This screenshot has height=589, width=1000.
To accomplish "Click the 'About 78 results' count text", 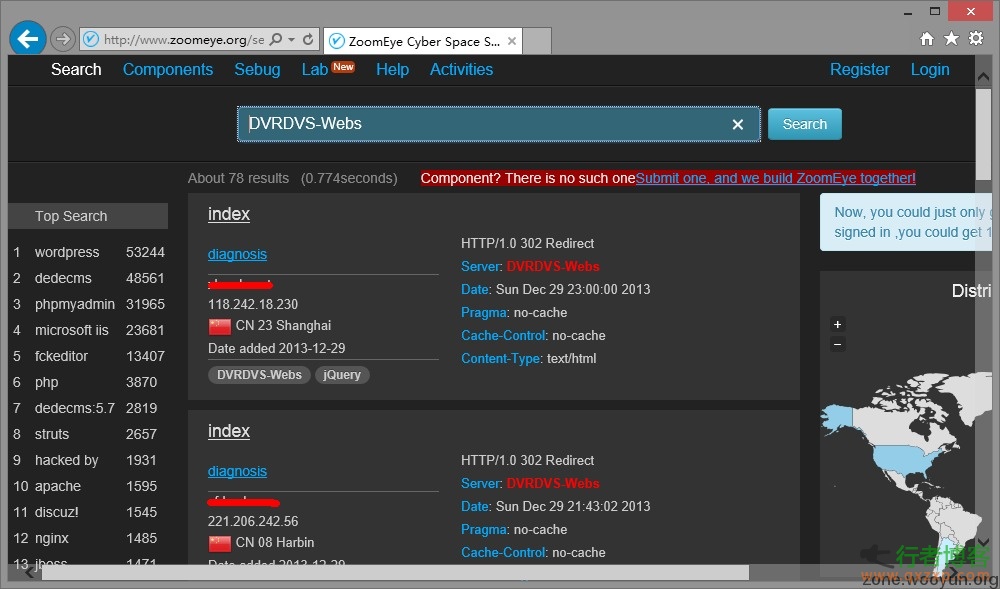I will (239, 178).
